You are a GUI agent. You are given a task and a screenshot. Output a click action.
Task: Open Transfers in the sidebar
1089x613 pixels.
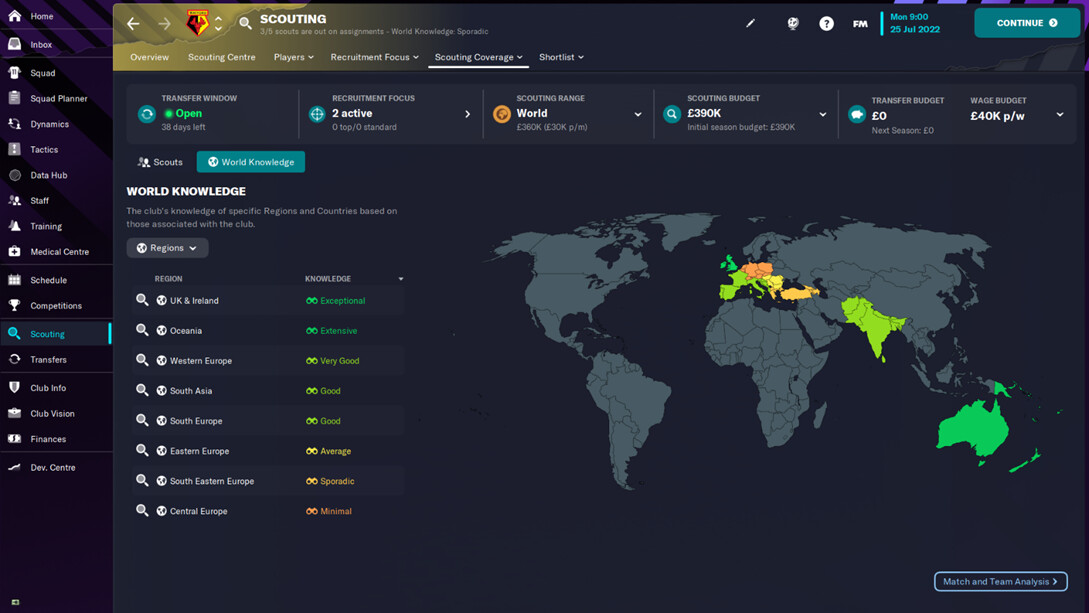pyautogui.click(x=48, y=360)
